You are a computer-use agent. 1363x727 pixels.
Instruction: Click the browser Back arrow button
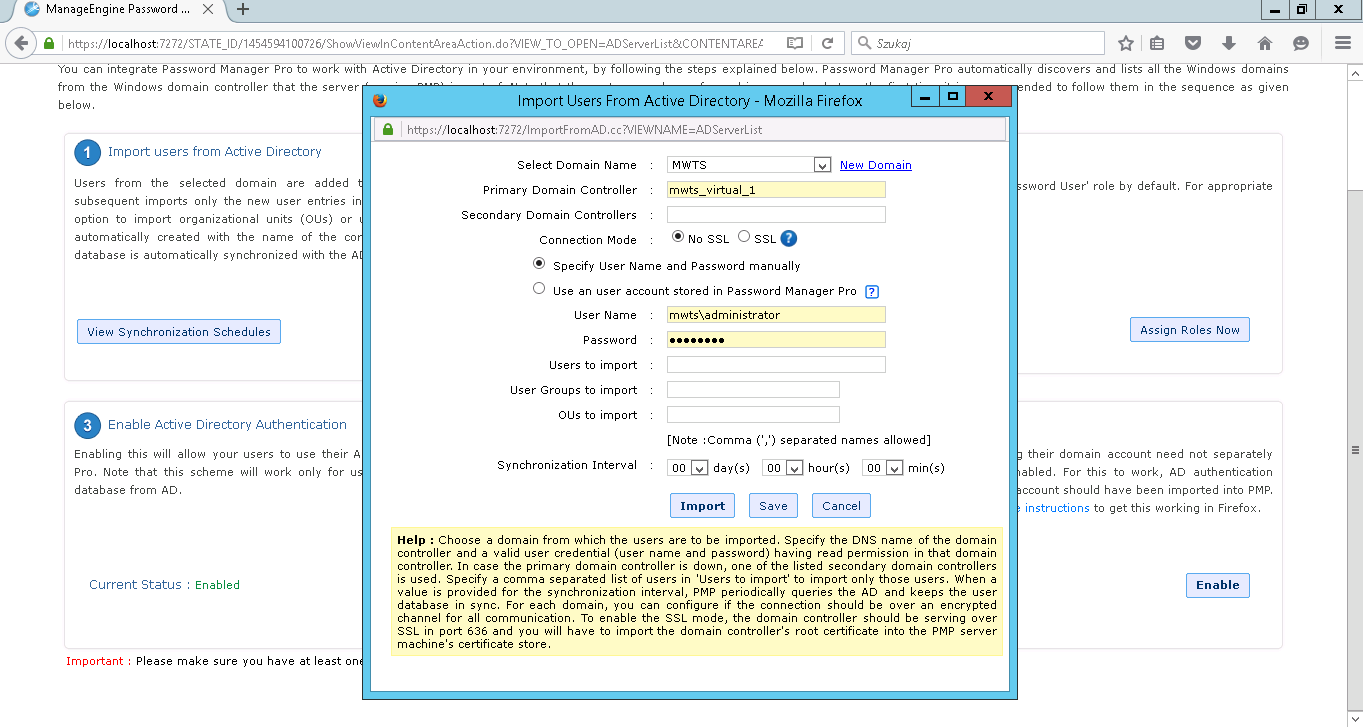(x=21, y=44)
